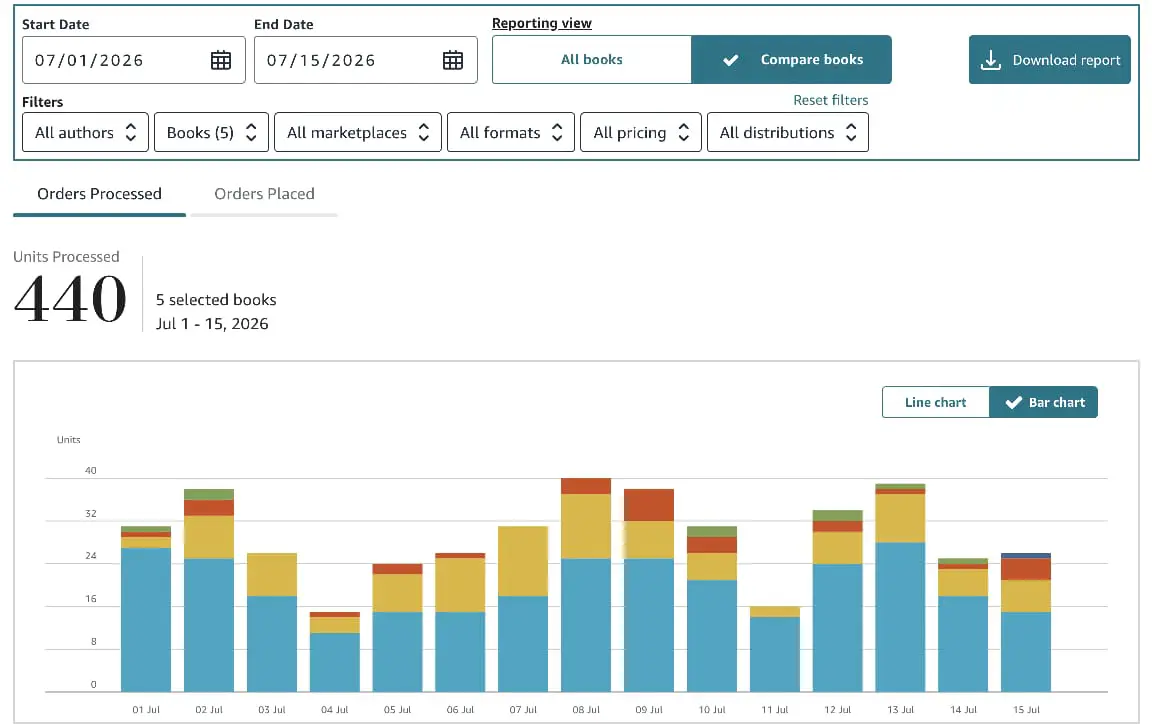The width and height of the screenshot is (1152, 726).
Task: Select the Compare books reporting view
Action: point(791,60)
